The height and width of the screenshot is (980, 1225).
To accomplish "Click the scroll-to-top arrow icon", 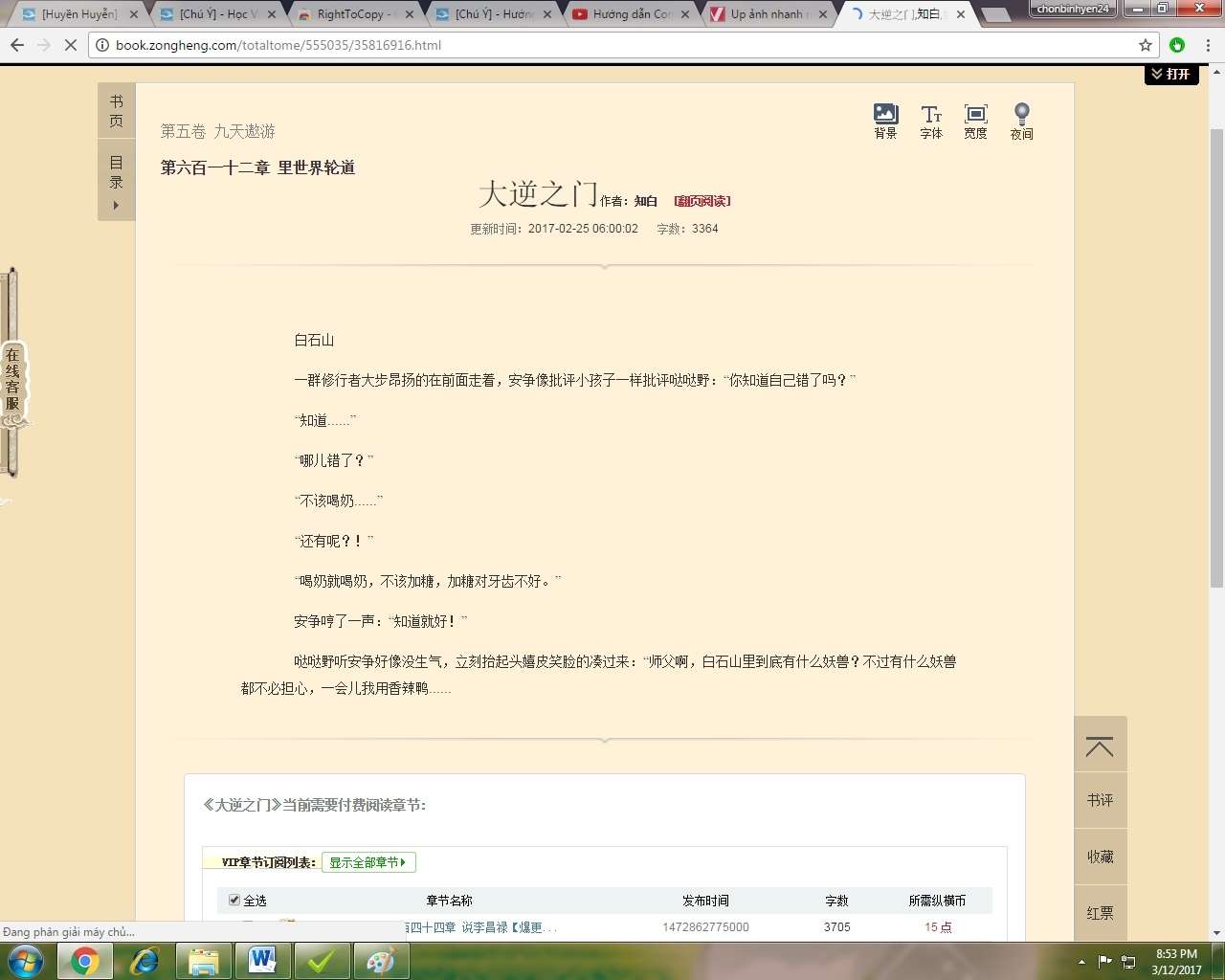I will (x=1100, y=746).
